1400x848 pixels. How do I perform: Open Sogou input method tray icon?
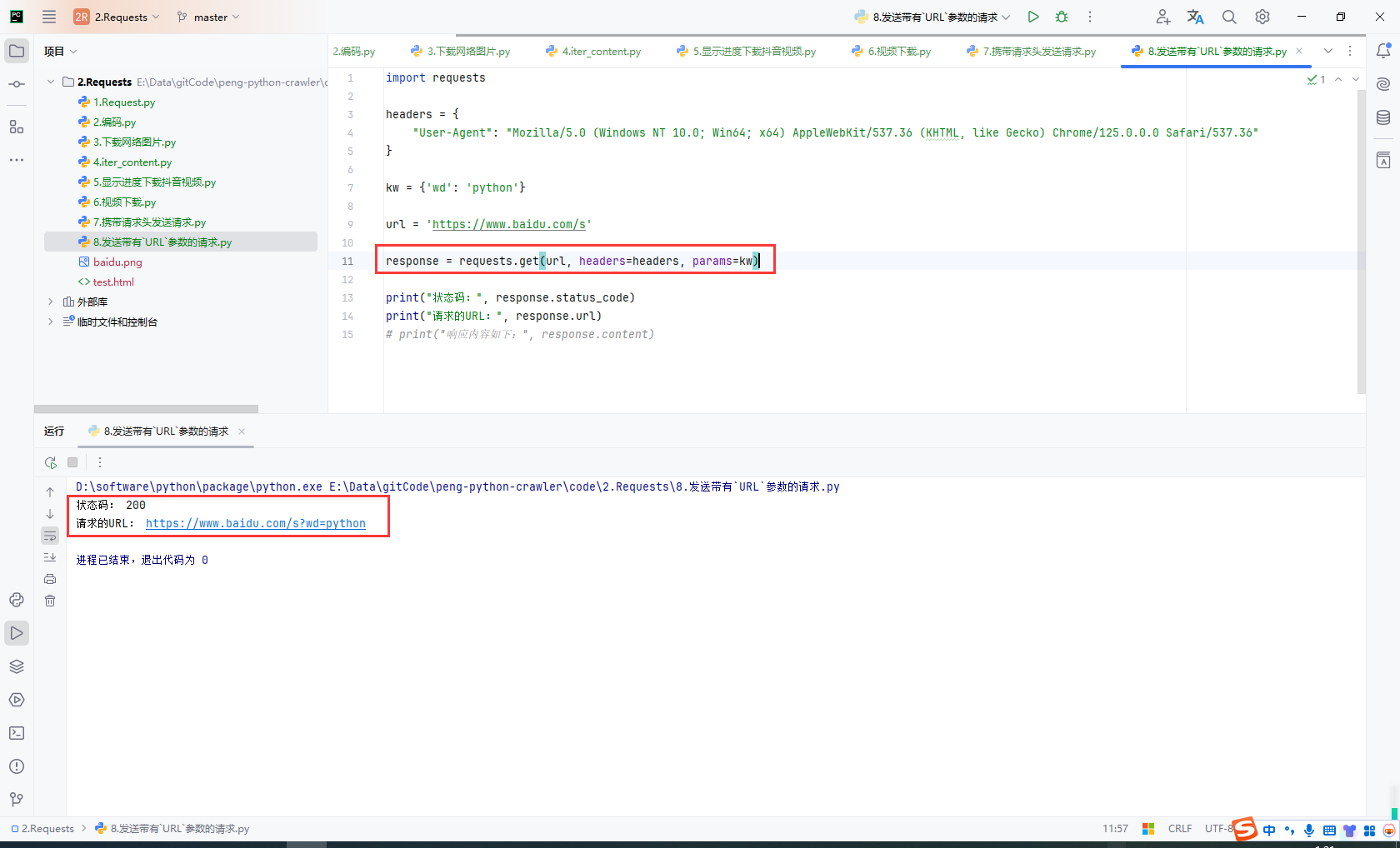point(1245,829)
